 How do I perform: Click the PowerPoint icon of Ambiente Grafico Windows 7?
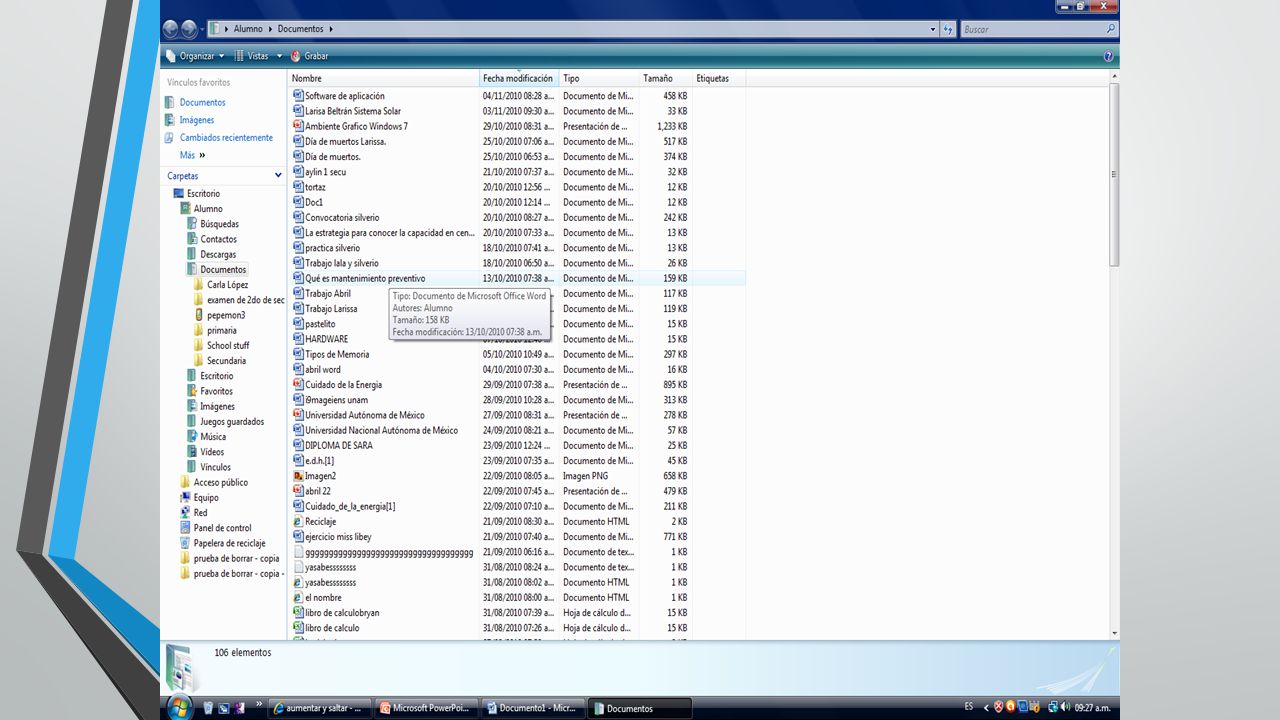point(298,126)
